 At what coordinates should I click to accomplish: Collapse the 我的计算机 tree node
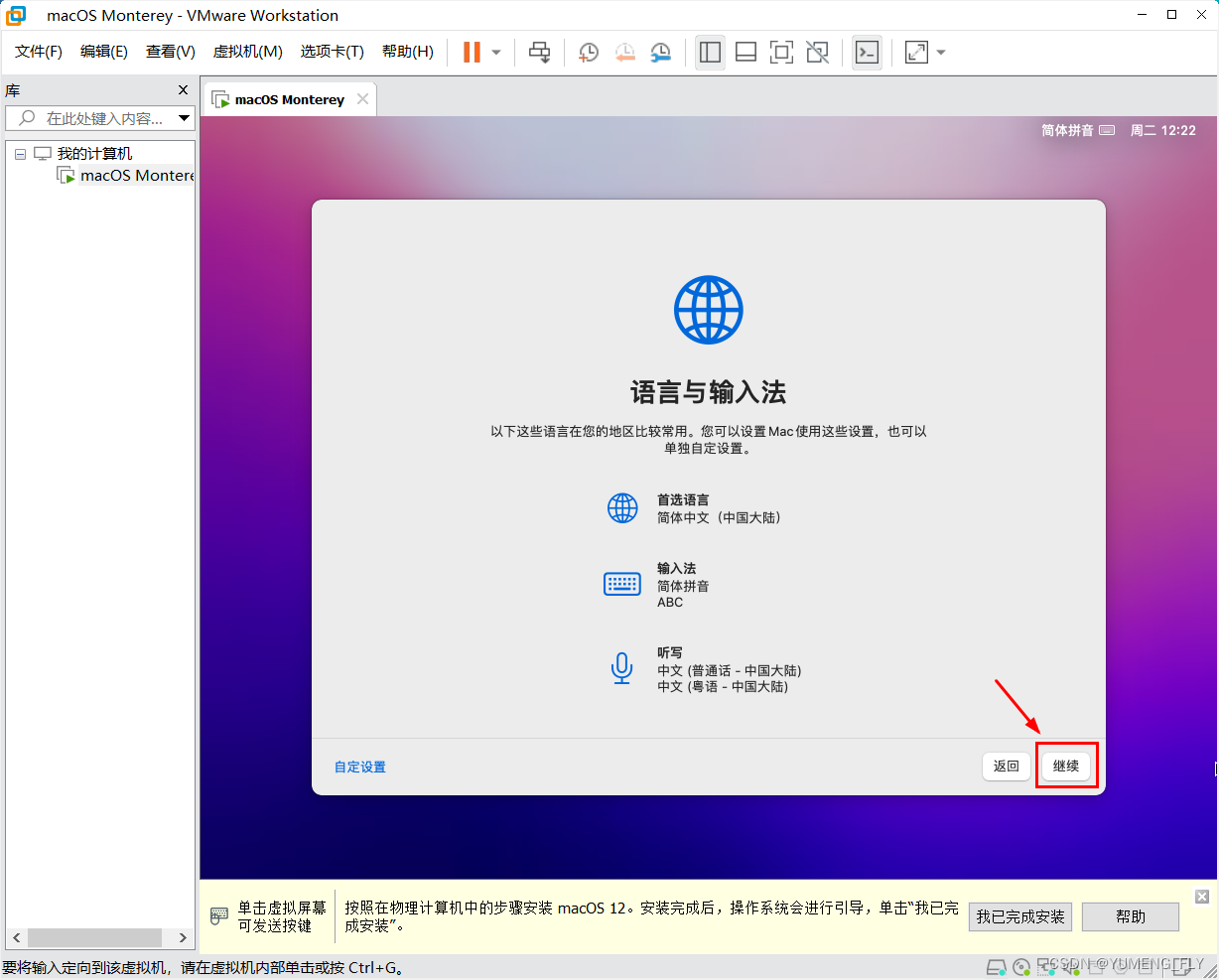tap(20, 154)
